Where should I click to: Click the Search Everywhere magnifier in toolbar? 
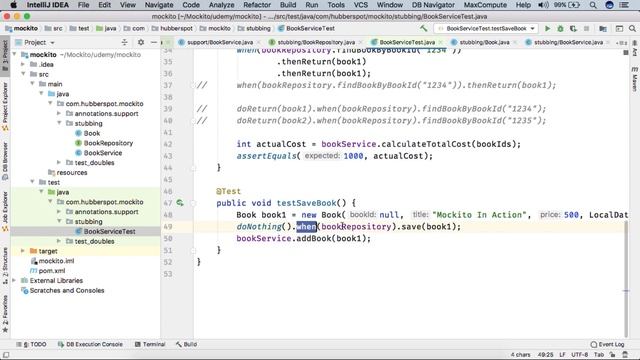(x=632, y=29)
